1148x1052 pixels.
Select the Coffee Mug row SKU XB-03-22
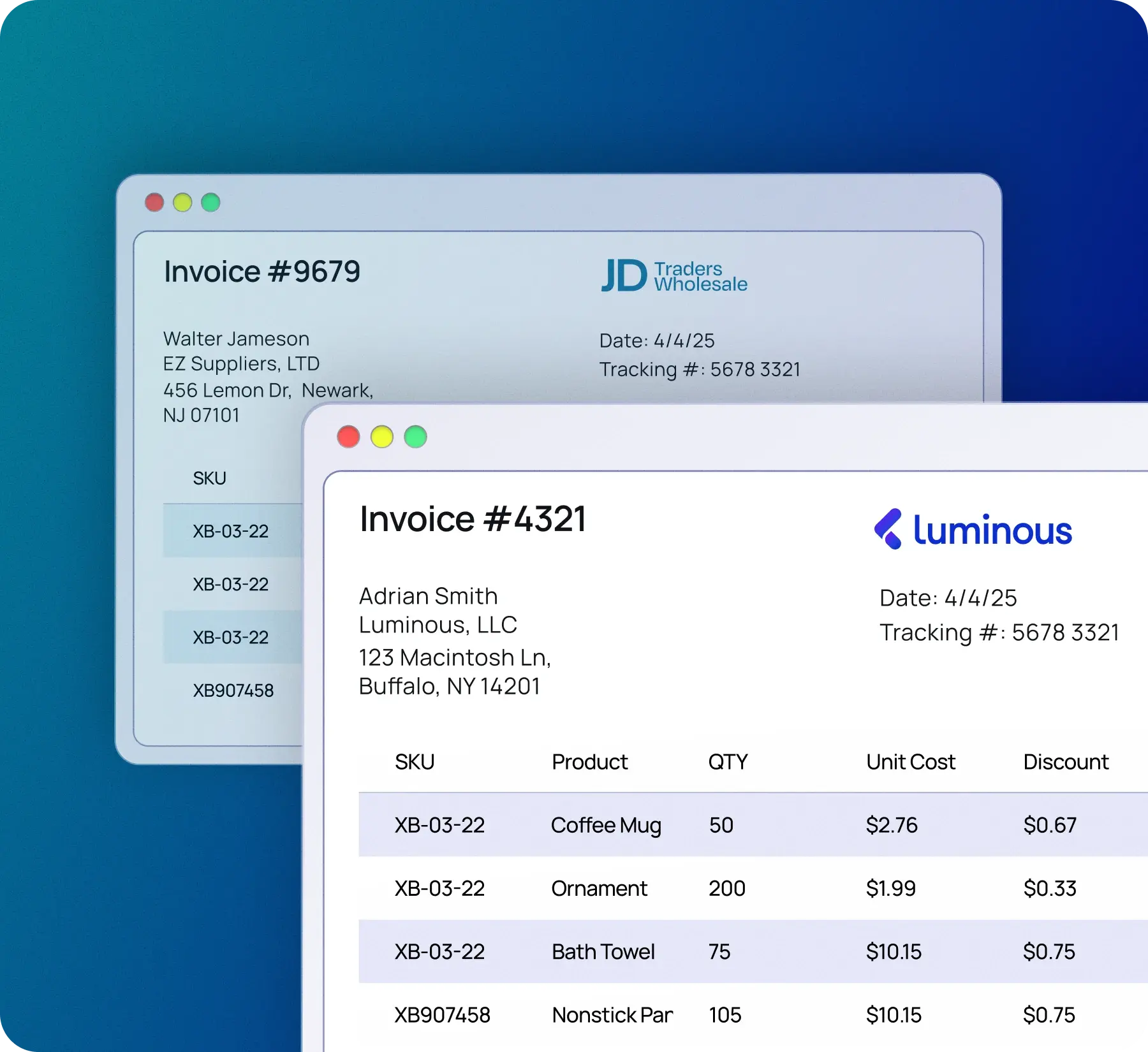coord(439,825)
